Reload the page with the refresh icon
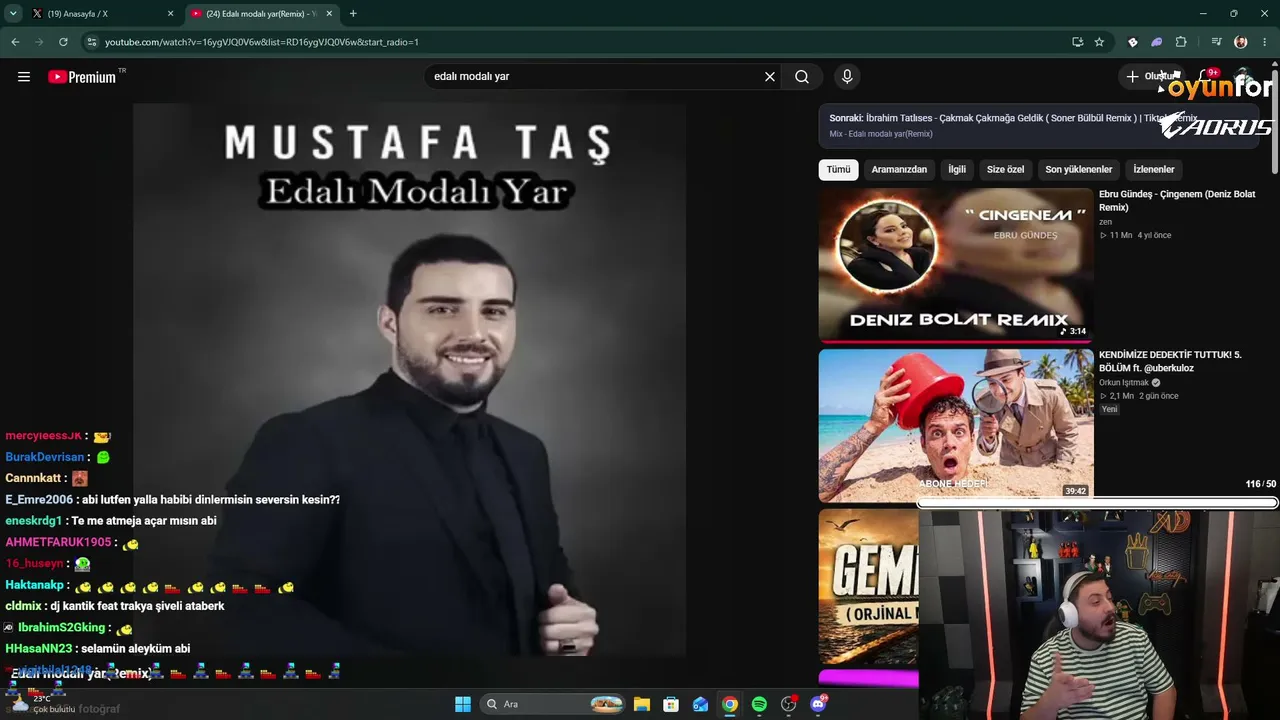1280x720 pixels. coord(63,42)
